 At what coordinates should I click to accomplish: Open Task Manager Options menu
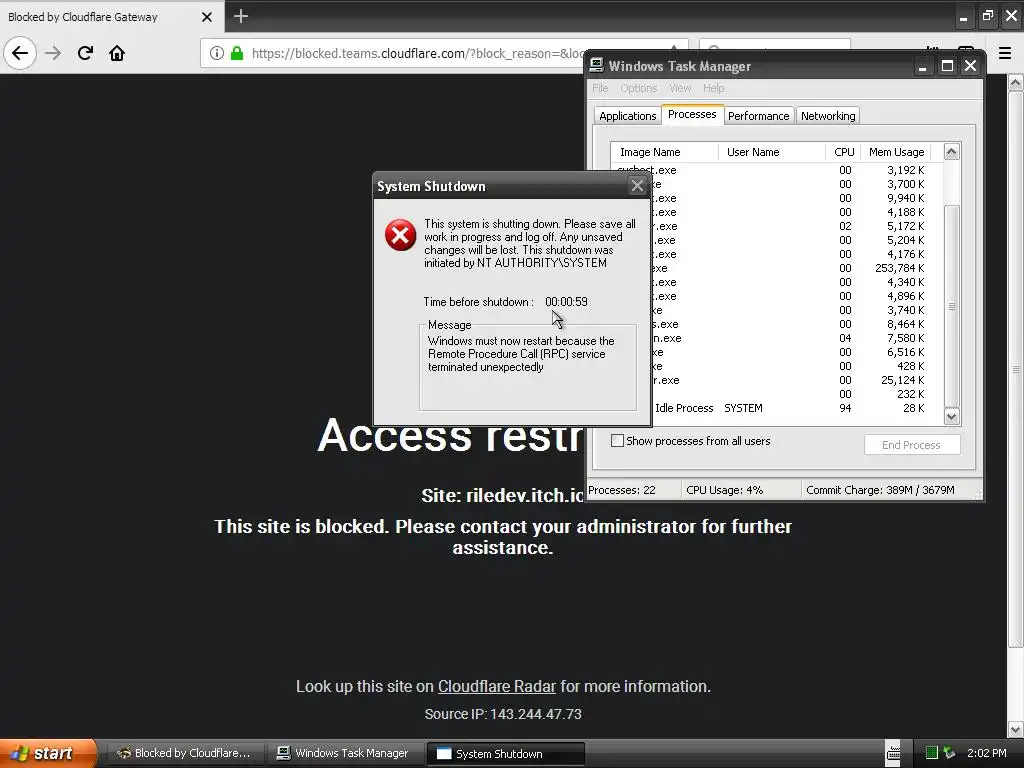[639, 88]
